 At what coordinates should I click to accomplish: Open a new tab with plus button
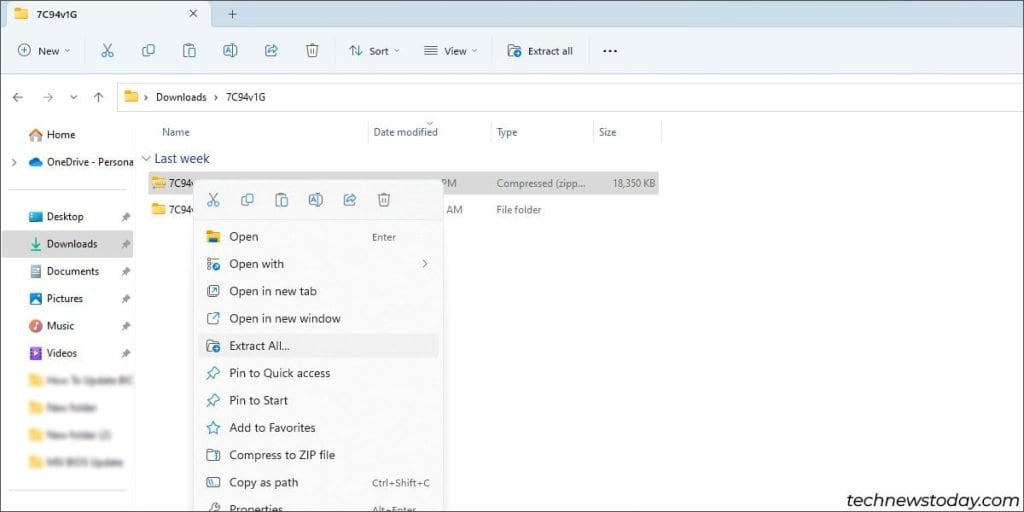point(233,14)
